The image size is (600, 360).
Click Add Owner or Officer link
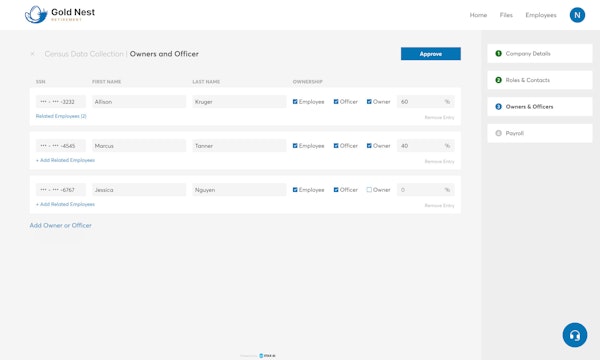[60, 225]
